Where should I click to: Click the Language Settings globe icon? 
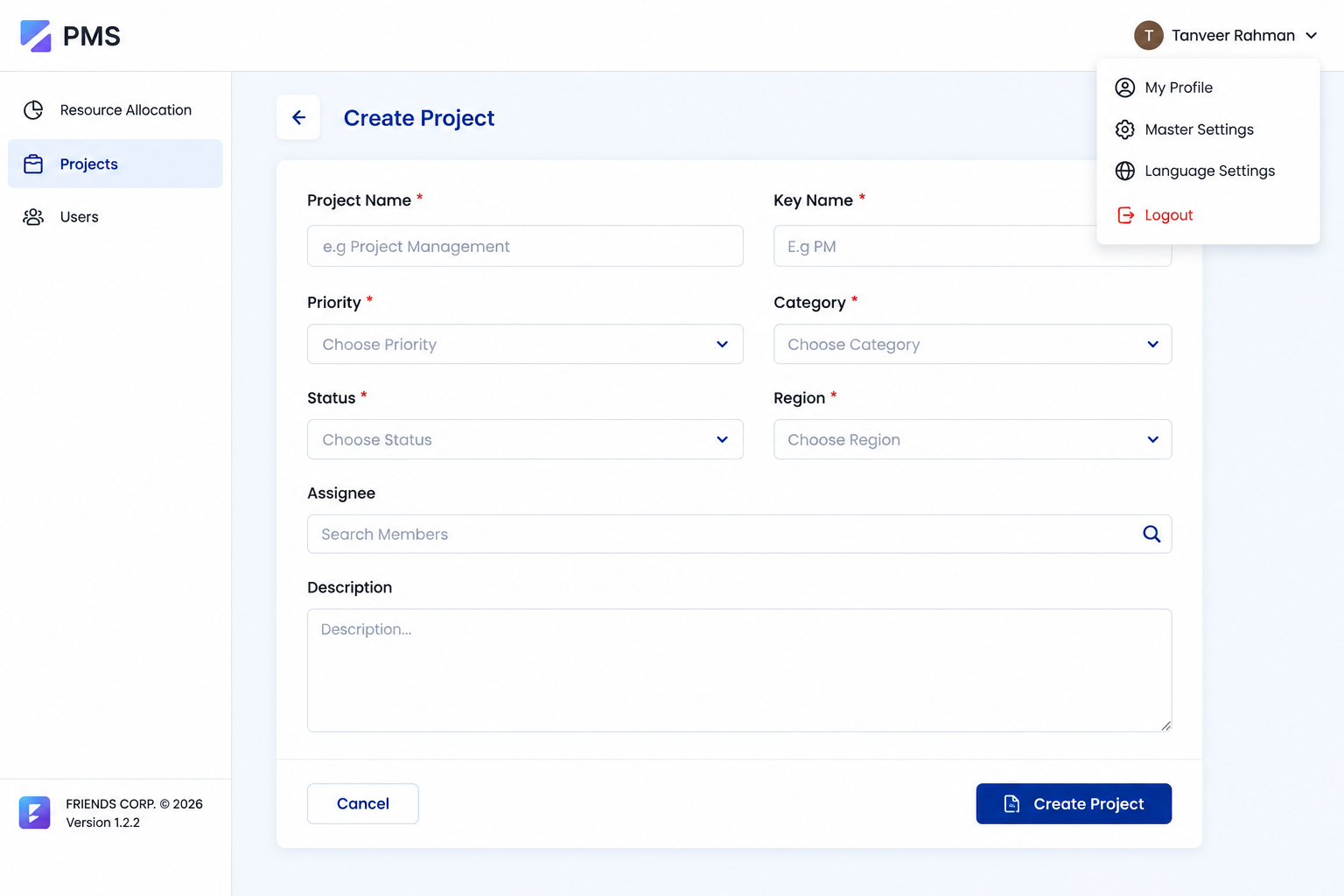coord(1125,171)
